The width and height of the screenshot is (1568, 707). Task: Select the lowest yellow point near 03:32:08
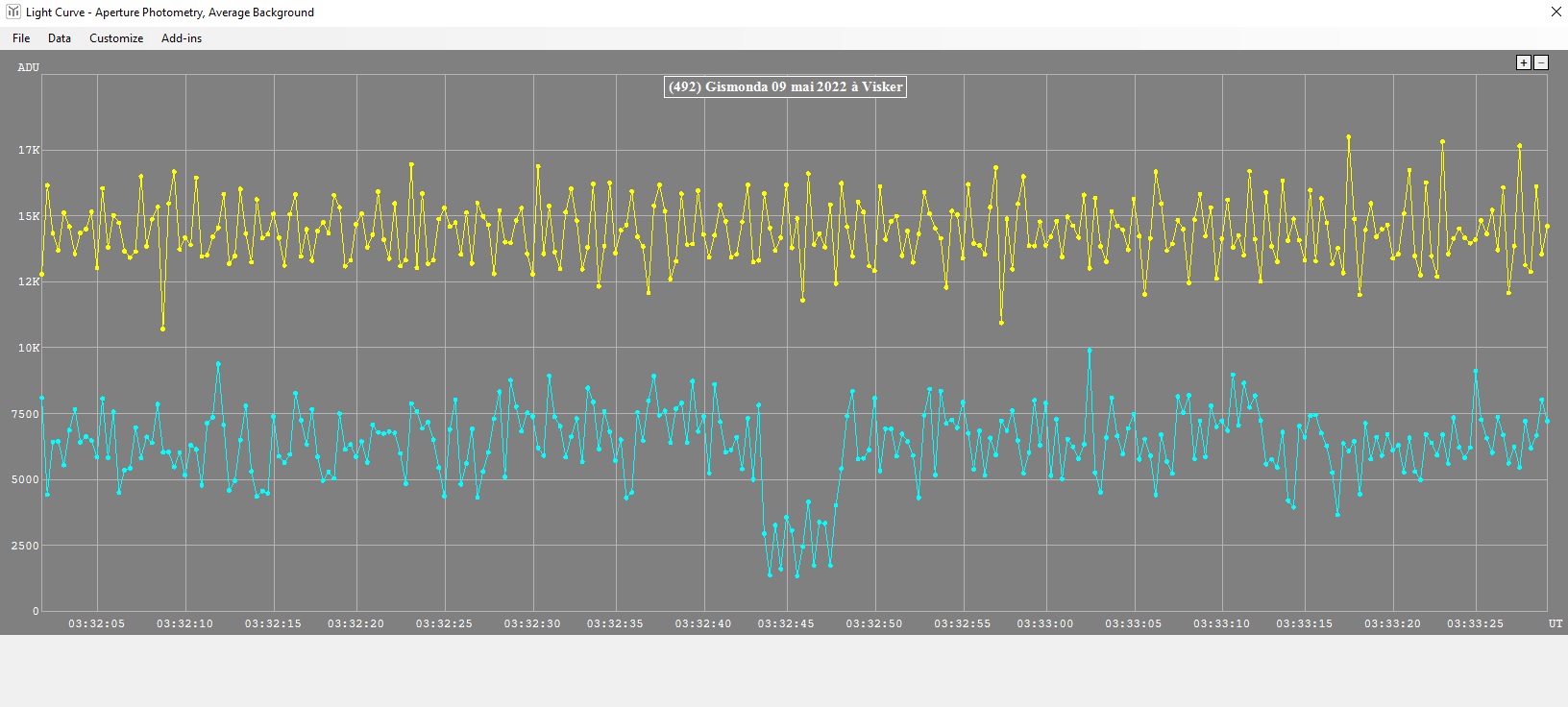point(163,329)
